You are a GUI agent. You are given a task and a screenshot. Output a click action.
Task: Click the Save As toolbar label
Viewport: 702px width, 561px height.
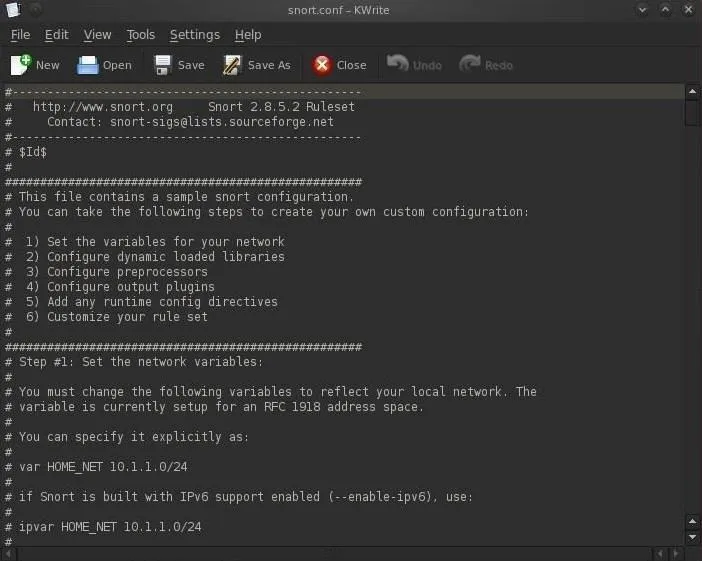point(269,65)
